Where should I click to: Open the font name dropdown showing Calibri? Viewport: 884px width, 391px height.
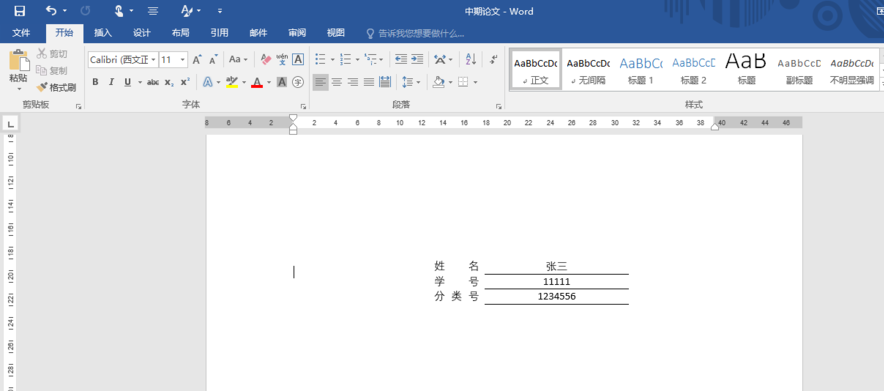pyautogui.click(x=123, y=59)
